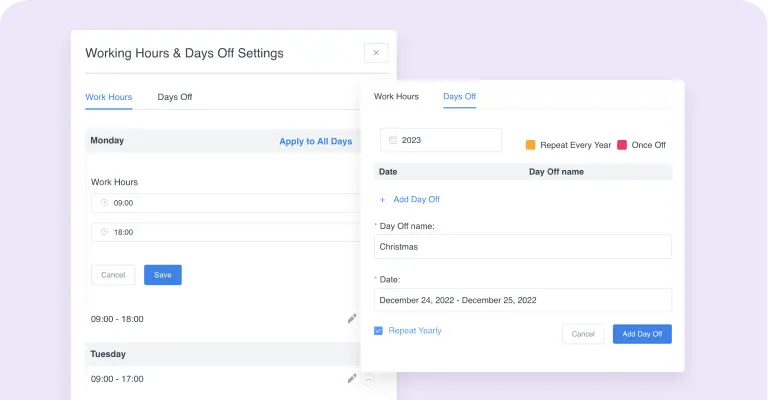Click the blue Save button
Image resolution: width=768 pixels, height=400 pixels.
163,275
